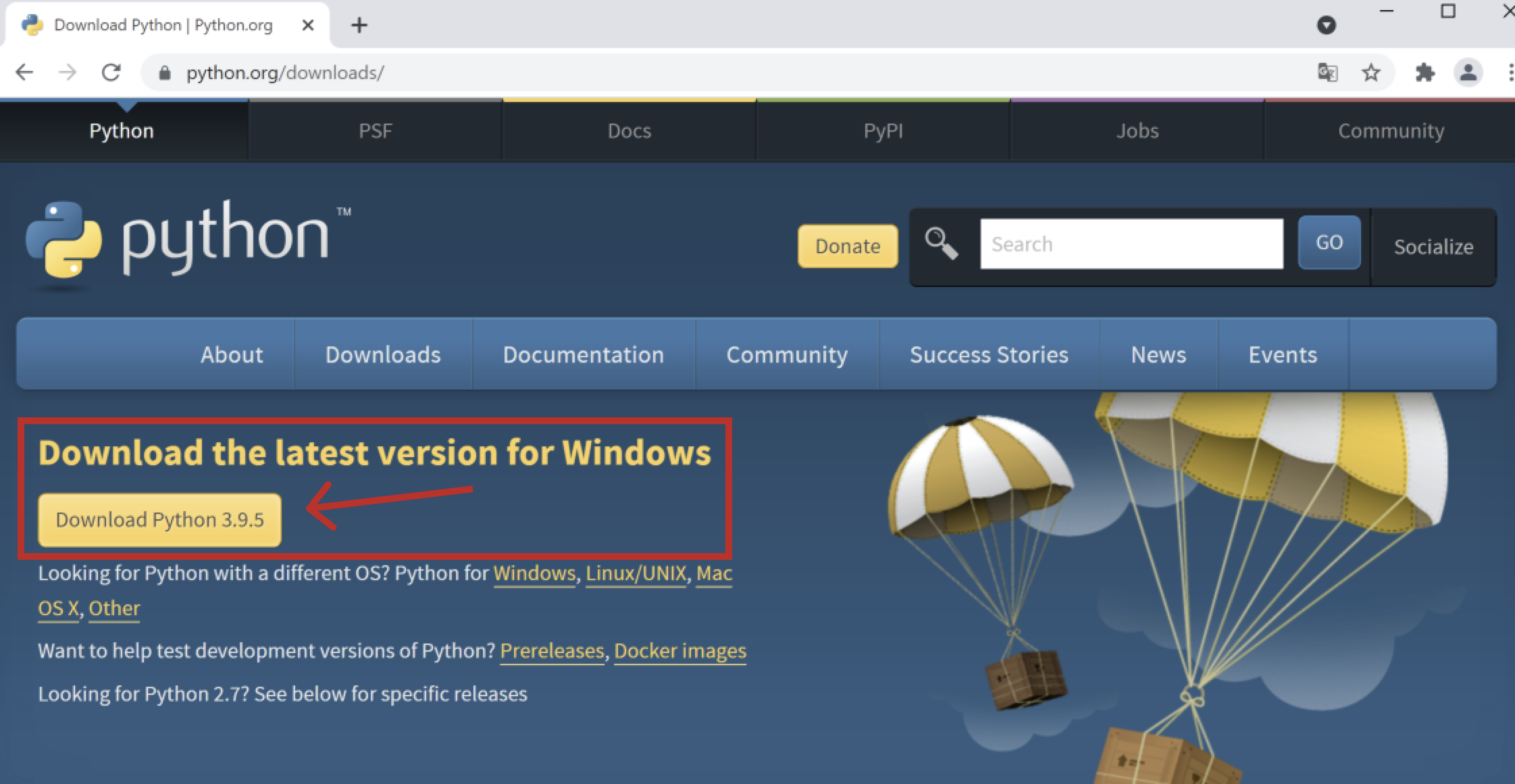This screenshot has width=1515, height=784.
Task: Click the Looking for Python 2.7 text
Action: click(282, 694)
